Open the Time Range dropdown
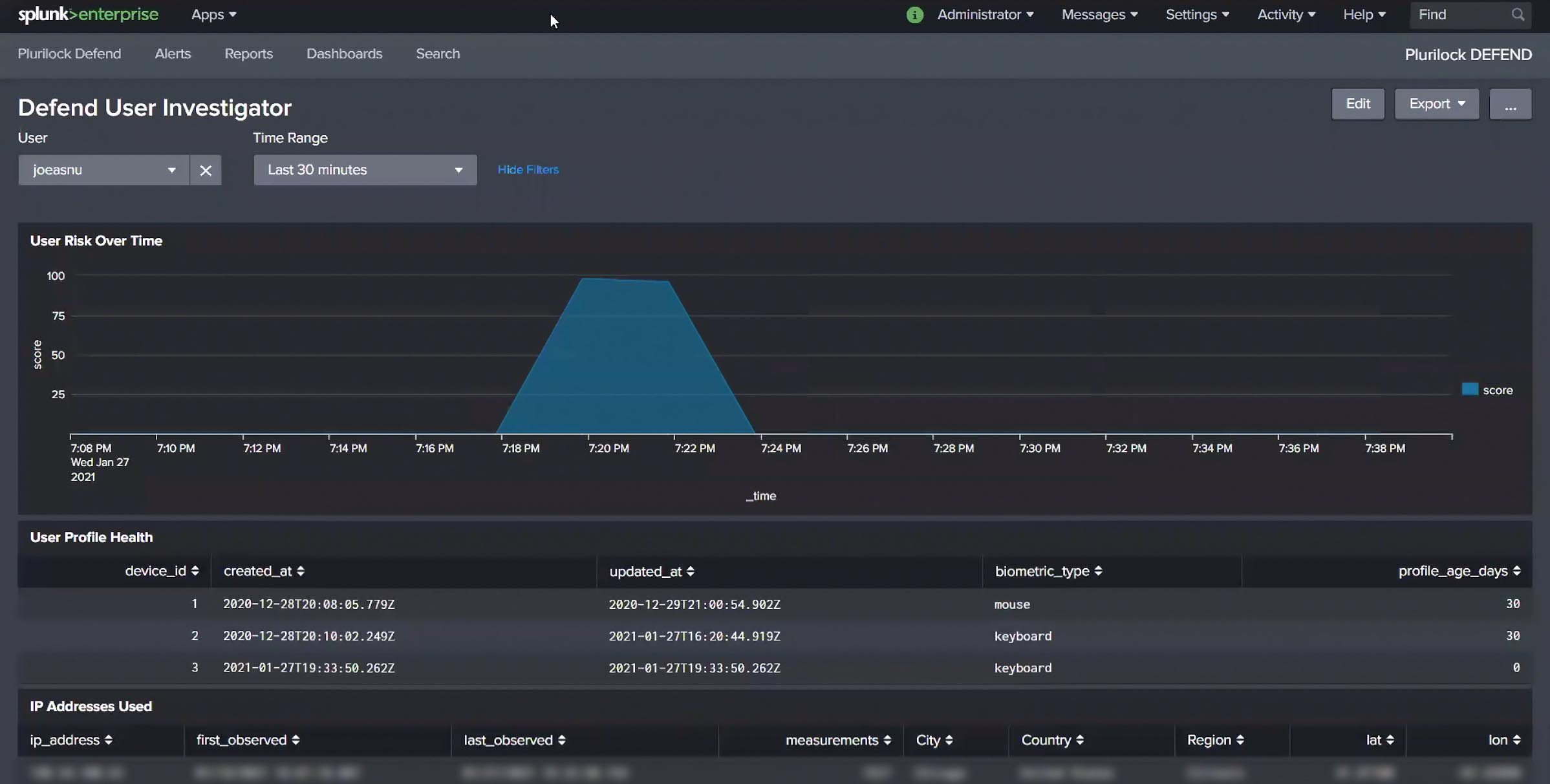Screen dimensions: 1550x784 [364, 170]
